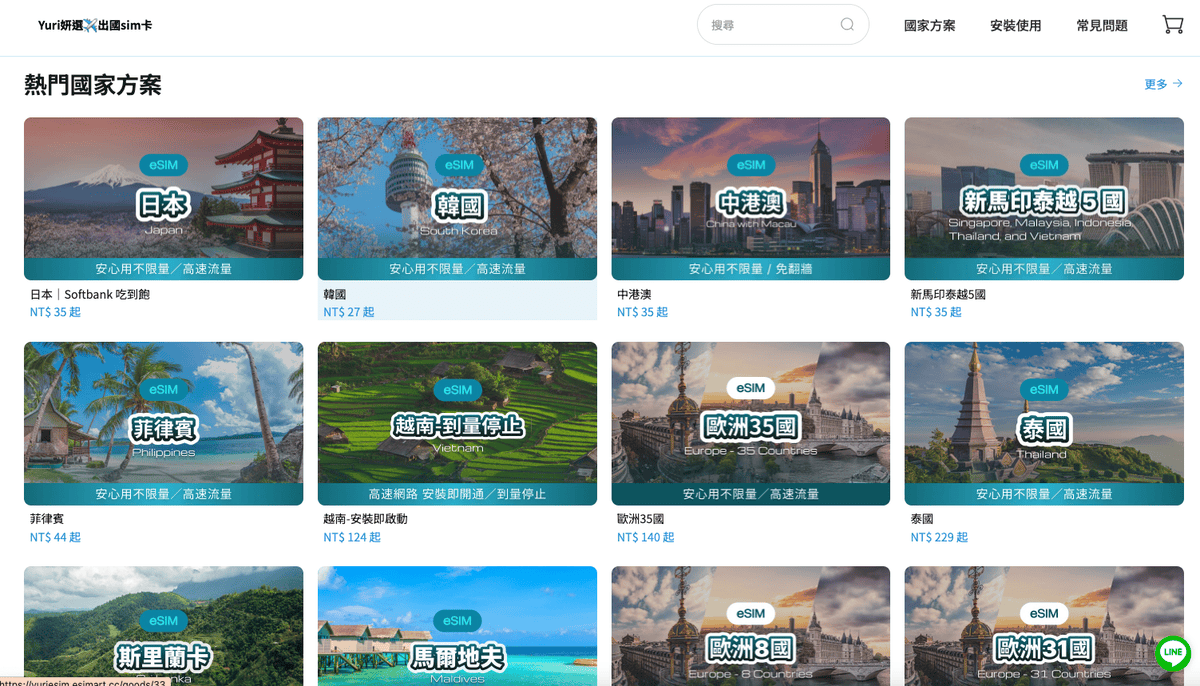Open the 國家方案 menu item

pyautogui.click(x=928, y=25)
